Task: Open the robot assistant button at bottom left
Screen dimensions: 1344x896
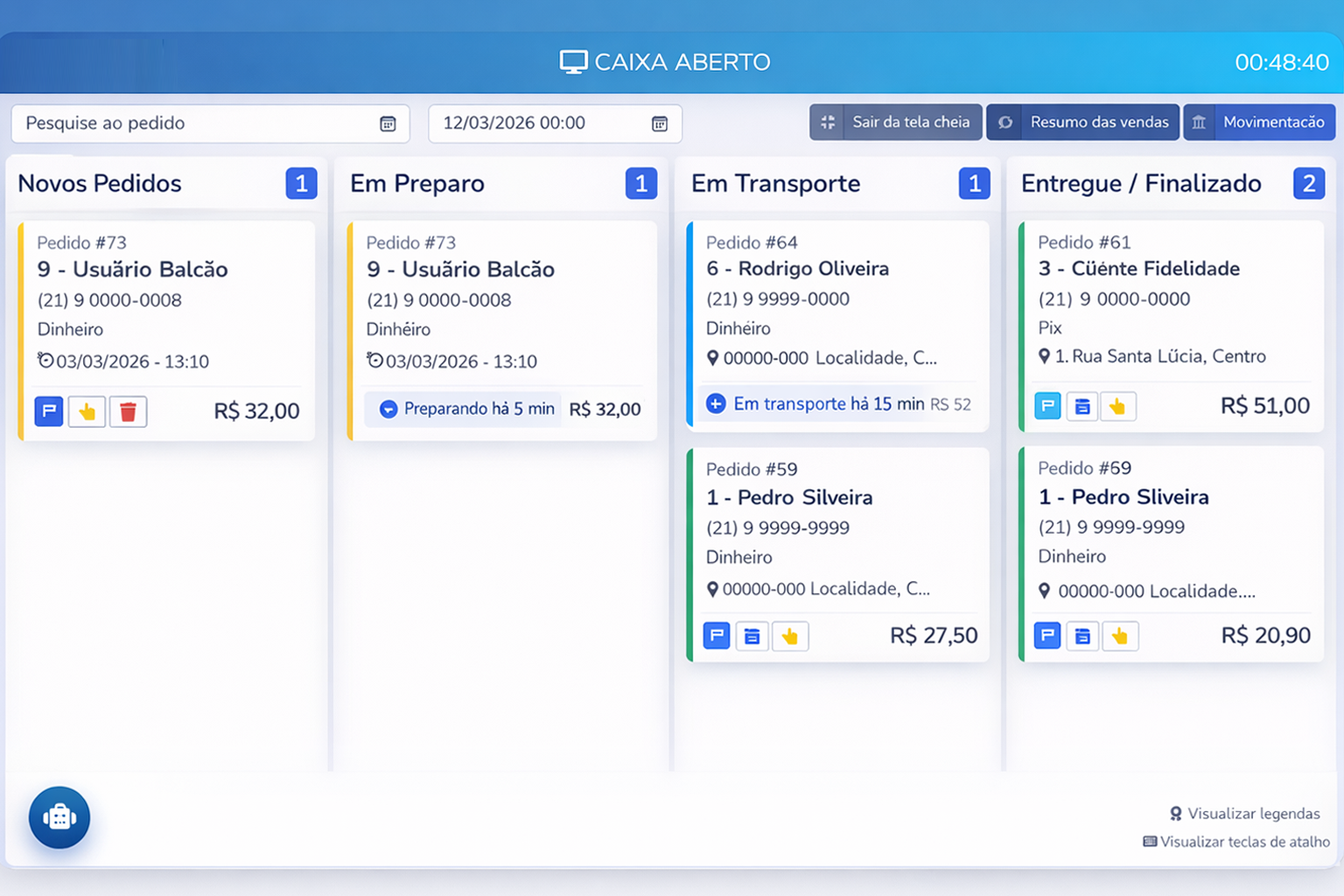Action: pos(59,817)
